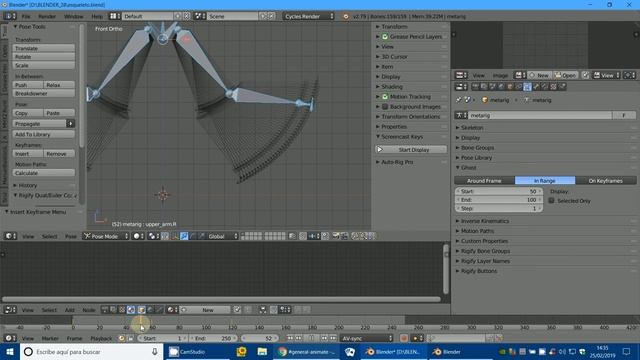Toggle the Grease Pencil Layers checkbox
The width and height of the screenshot is (640, 360).
[x=385, y=37]
